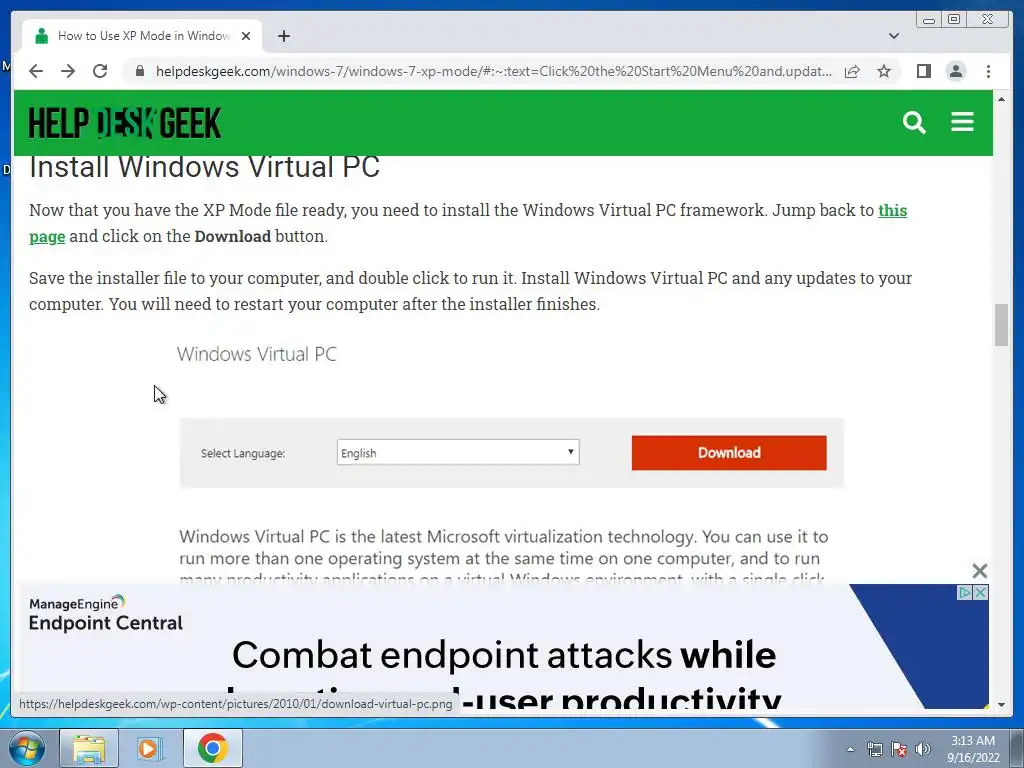Open the site search magnifier
1024x768 pixels.
click(914, 122)
